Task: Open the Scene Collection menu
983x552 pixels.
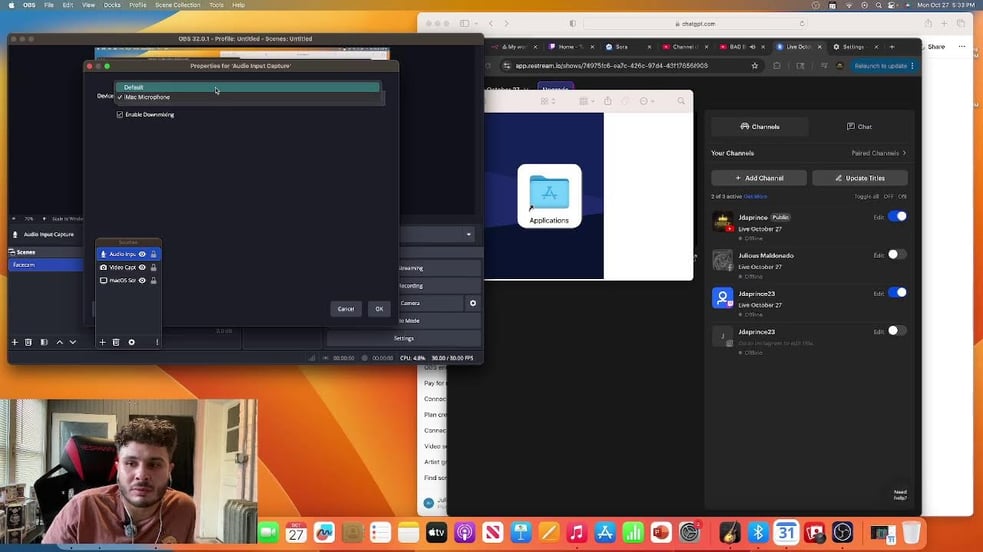Action: [x=177, y=5]
